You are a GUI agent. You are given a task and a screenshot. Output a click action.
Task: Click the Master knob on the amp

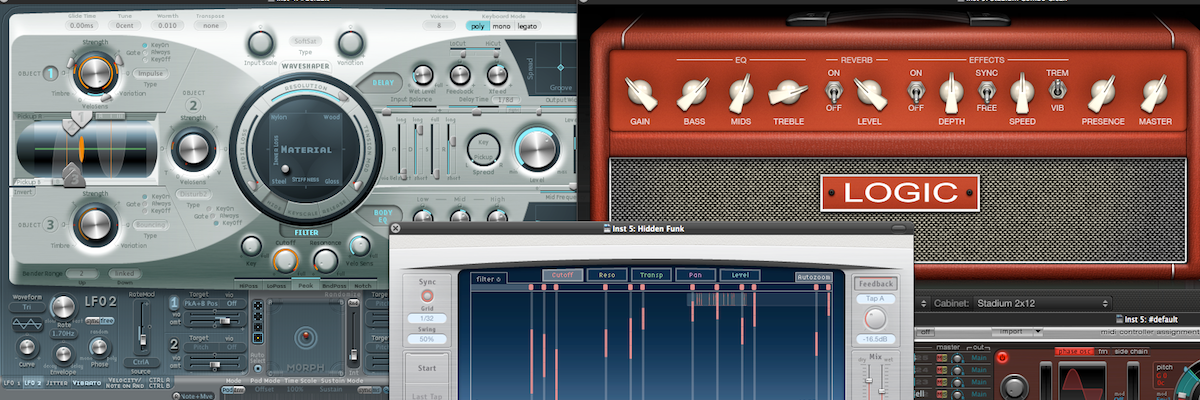1155,94
